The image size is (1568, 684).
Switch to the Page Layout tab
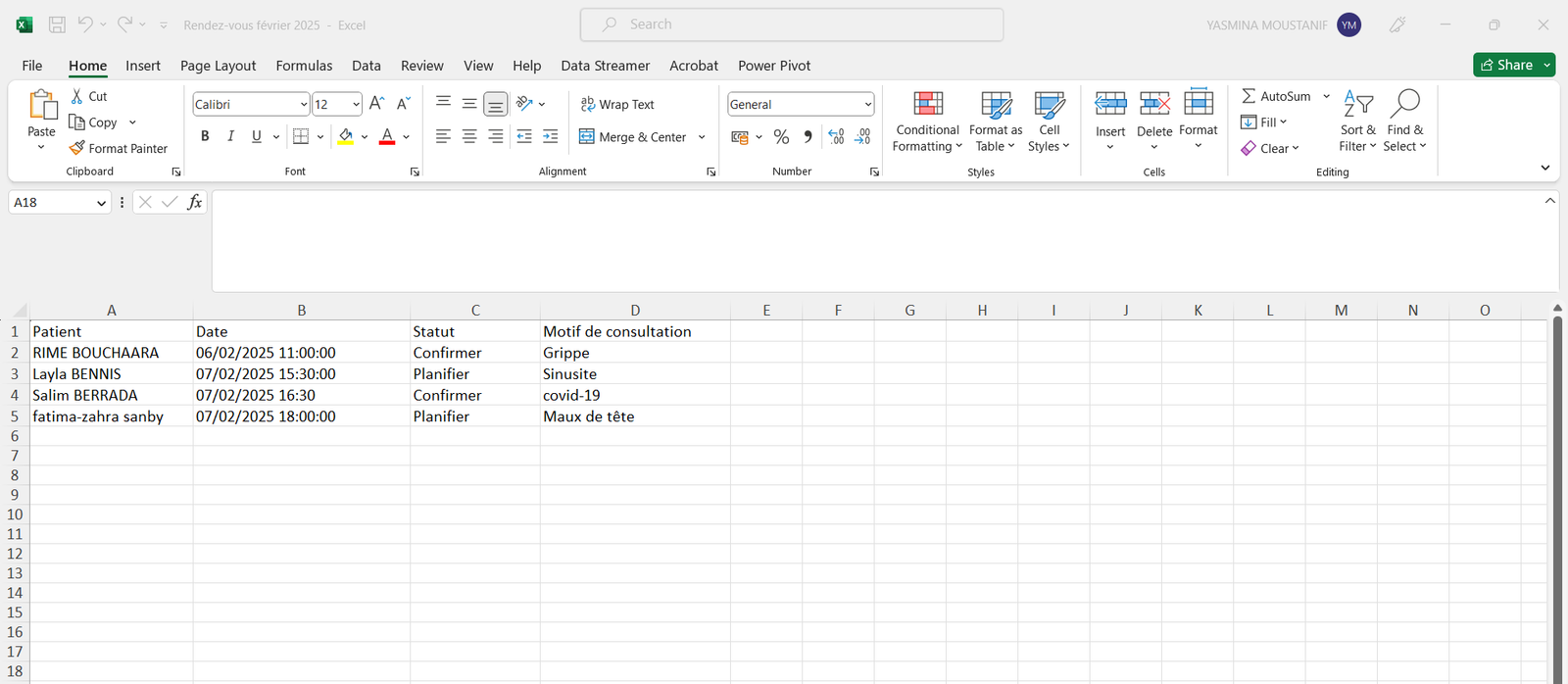click(218, 66)
